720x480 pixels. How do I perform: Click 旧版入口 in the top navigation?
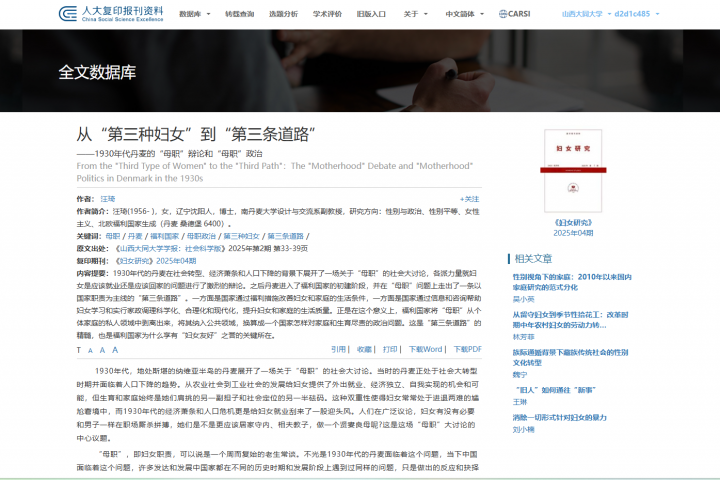pos(371,14)
